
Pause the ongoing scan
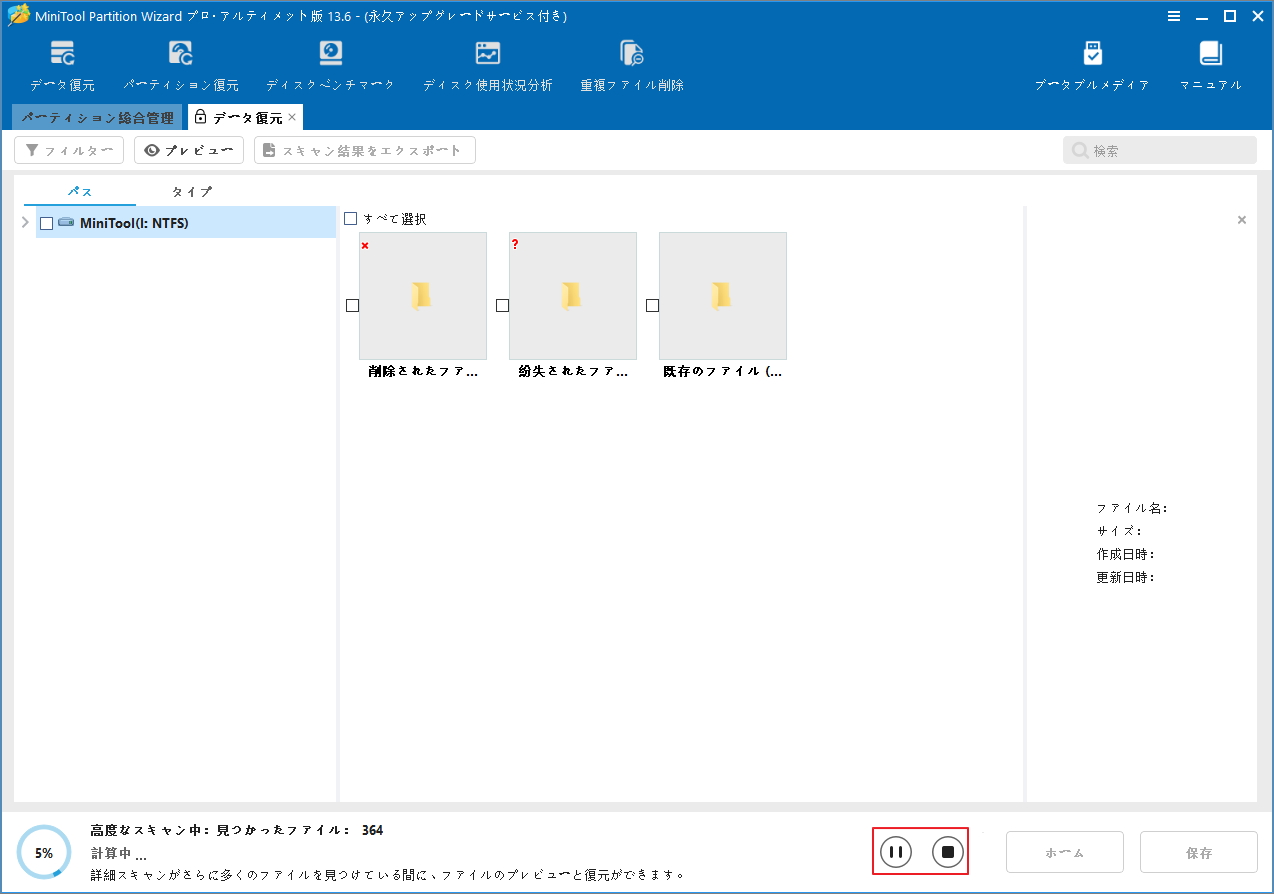click(x=895, y=852)
